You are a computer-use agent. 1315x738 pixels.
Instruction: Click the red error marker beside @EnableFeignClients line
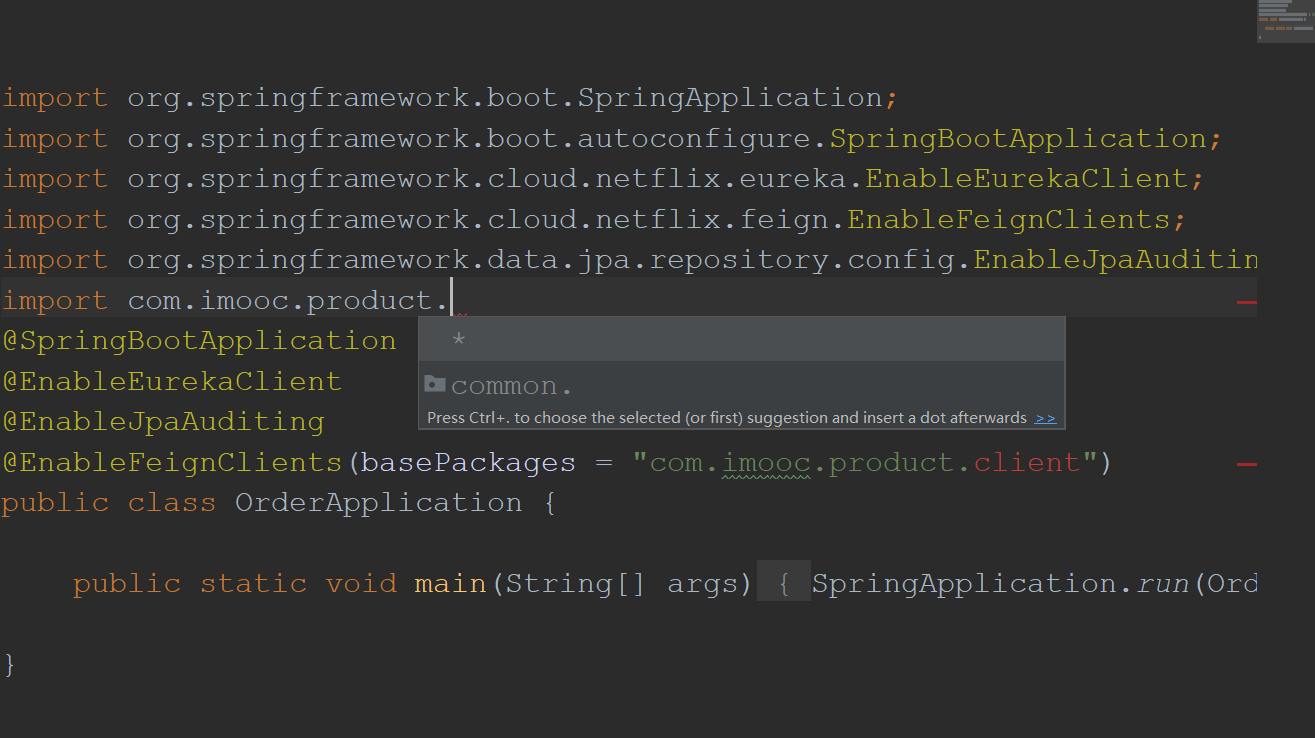pyautogui.click(x=1246, y=463)
